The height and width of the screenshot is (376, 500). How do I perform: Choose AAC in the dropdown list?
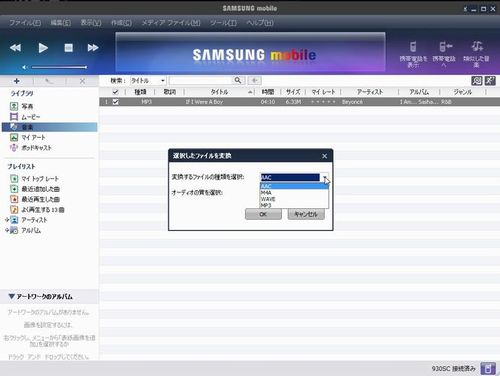coord(294,186)
